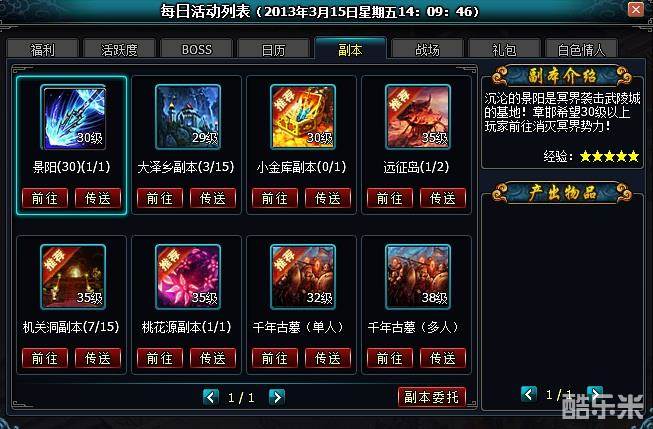653x429 pixels.
Task: Close the 每日活动列表 window
Action: (x=636, y=9)
